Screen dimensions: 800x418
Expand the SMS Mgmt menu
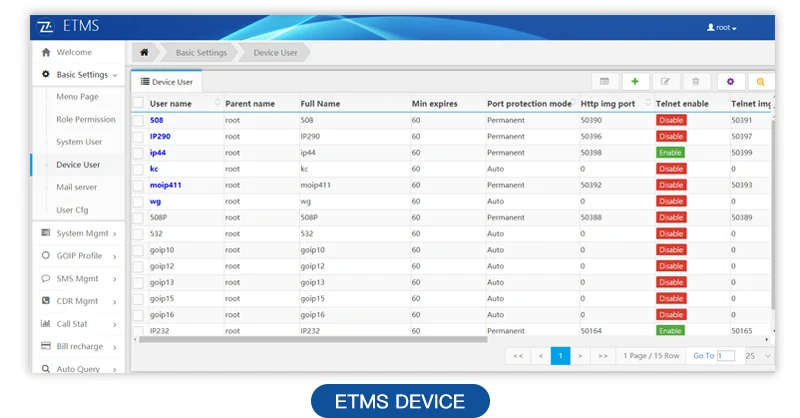pyautogui.click(x=78, y=278)
